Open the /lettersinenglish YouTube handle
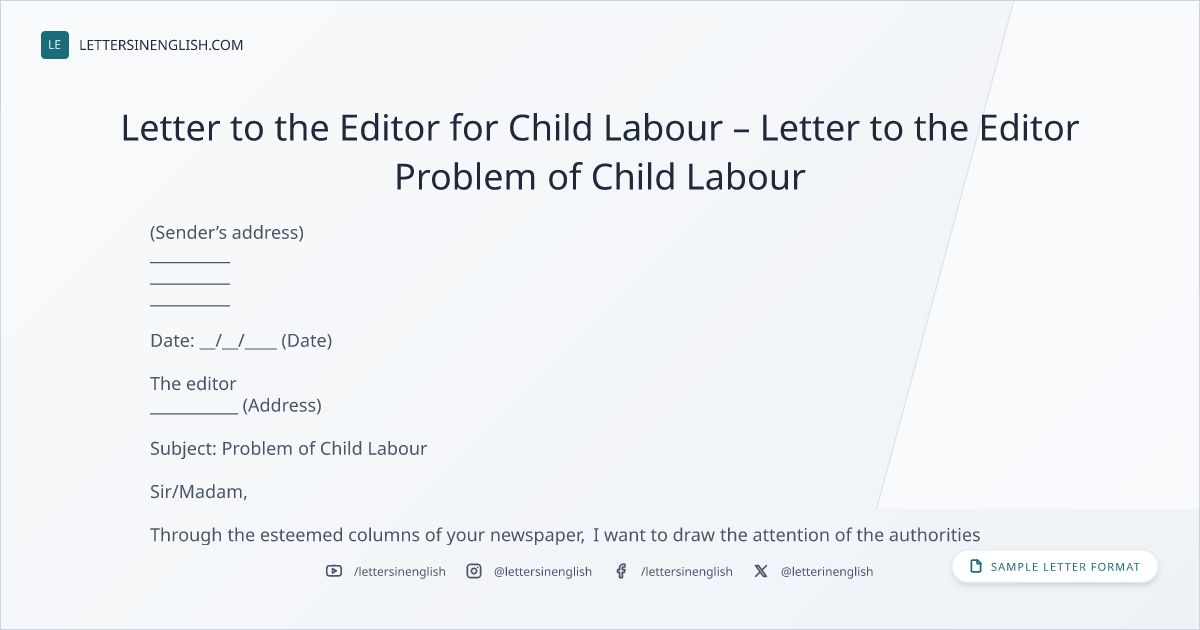The image size is (1200, 630). (x=400, y=571)
